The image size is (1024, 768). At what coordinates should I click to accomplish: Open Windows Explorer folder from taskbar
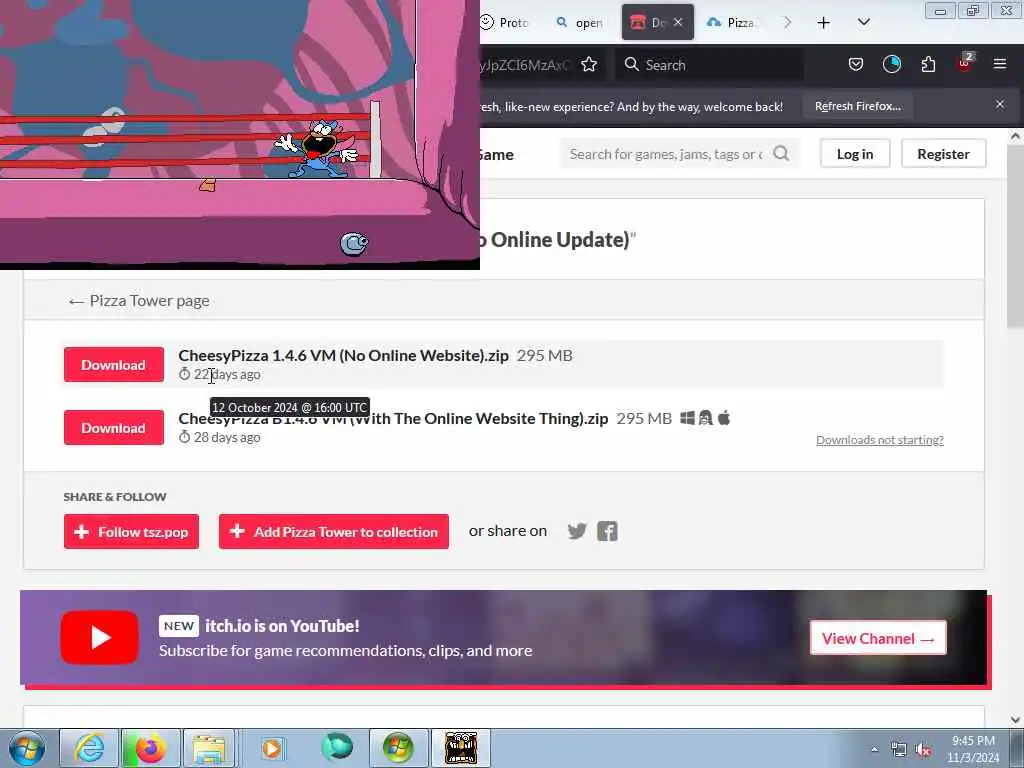[209, 748]
